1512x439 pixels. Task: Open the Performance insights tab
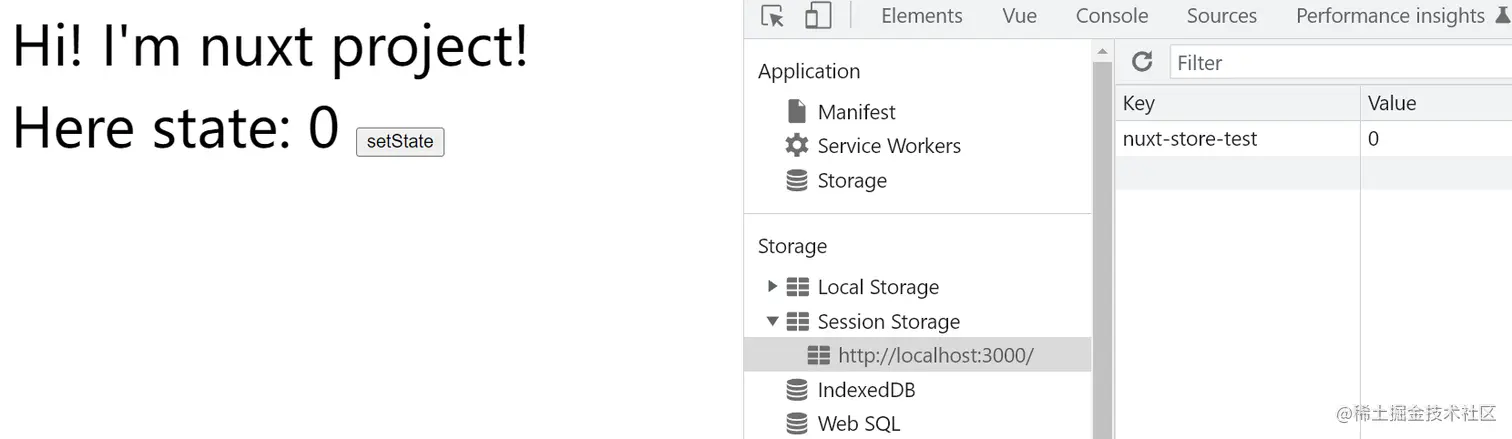click(1390, 16)
